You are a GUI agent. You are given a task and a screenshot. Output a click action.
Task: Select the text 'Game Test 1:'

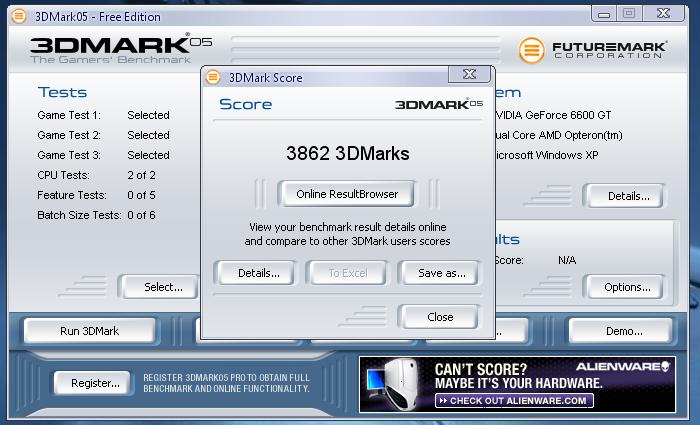pyautogui.click(x=69, y=115)
